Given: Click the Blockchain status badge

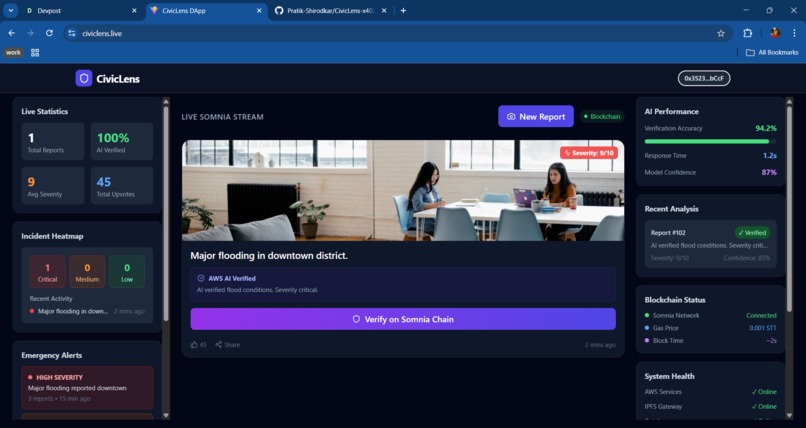Looking at the screenshot, I should point(602,117).
